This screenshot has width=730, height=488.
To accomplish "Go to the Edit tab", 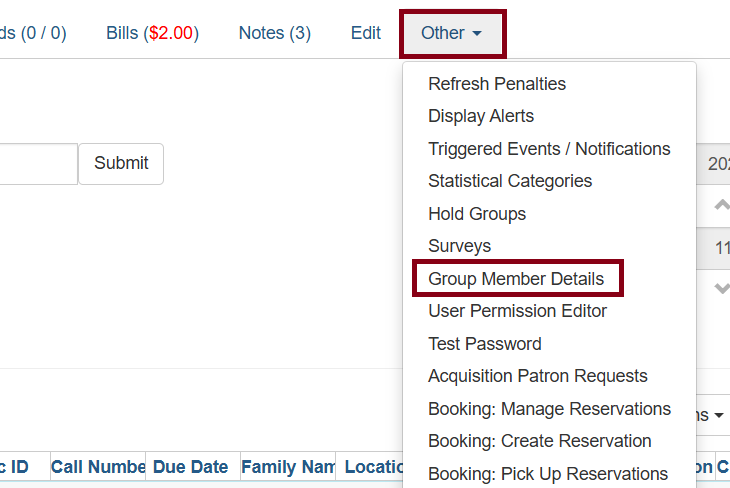I will click(366, 33).
